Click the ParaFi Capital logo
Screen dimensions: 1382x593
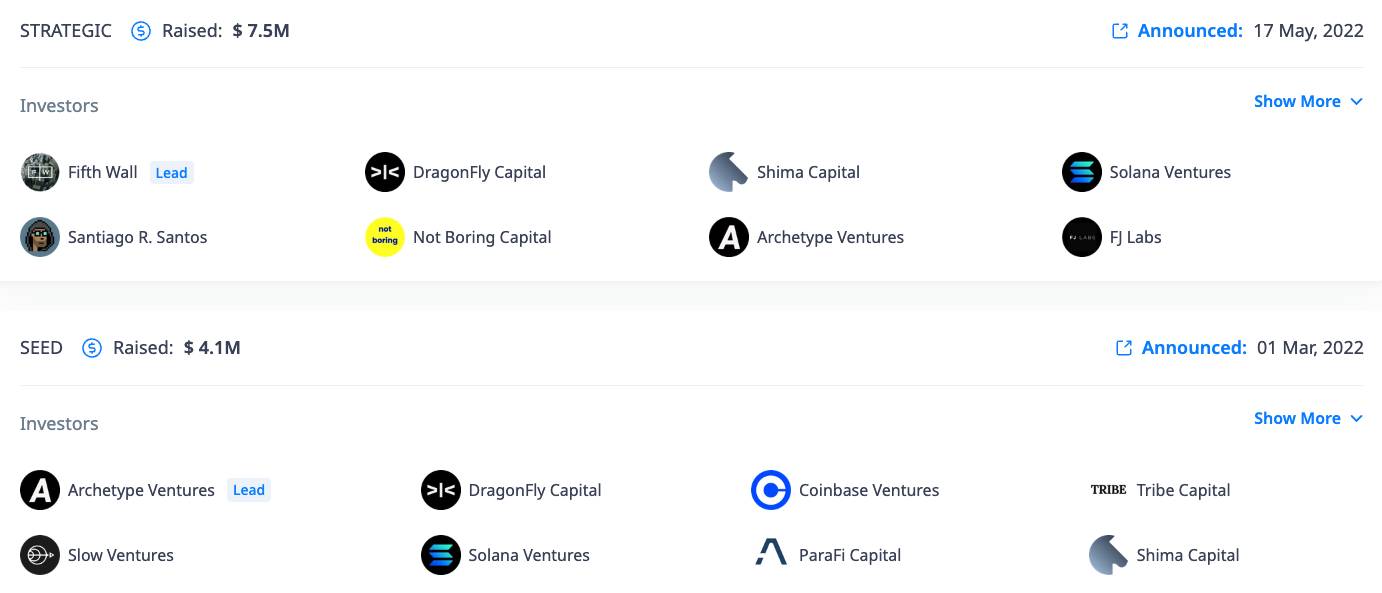(x=771, y=555)
